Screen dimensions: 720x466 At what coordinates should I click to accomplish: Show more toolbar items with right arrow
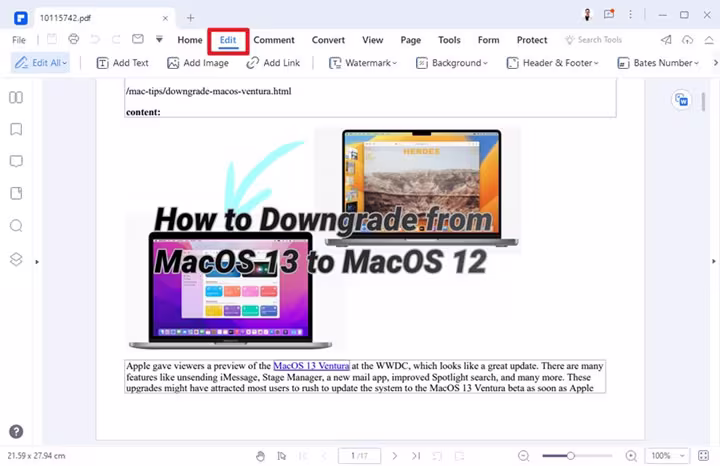click(x=715, y=63)
